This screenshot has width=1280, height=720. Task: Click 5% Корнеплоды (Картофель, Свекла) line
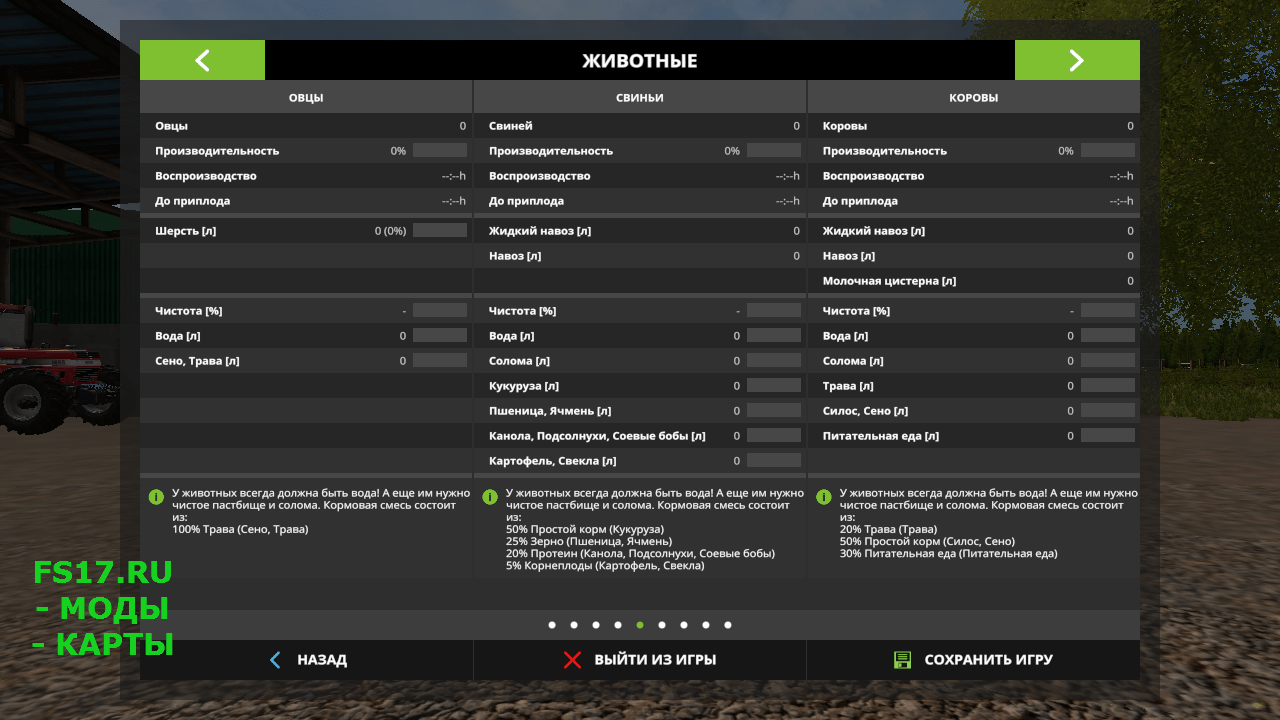[605, 565]
